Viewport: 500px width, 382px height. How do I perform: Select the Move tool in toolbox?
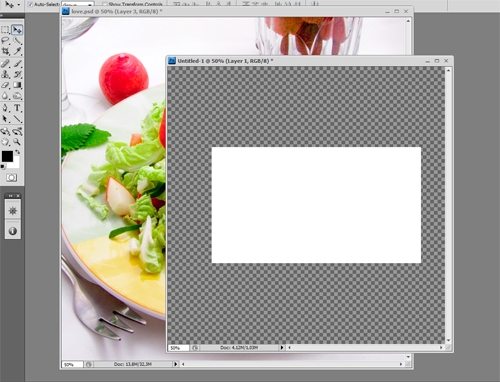pyautogui.click(x=17, y=30)
